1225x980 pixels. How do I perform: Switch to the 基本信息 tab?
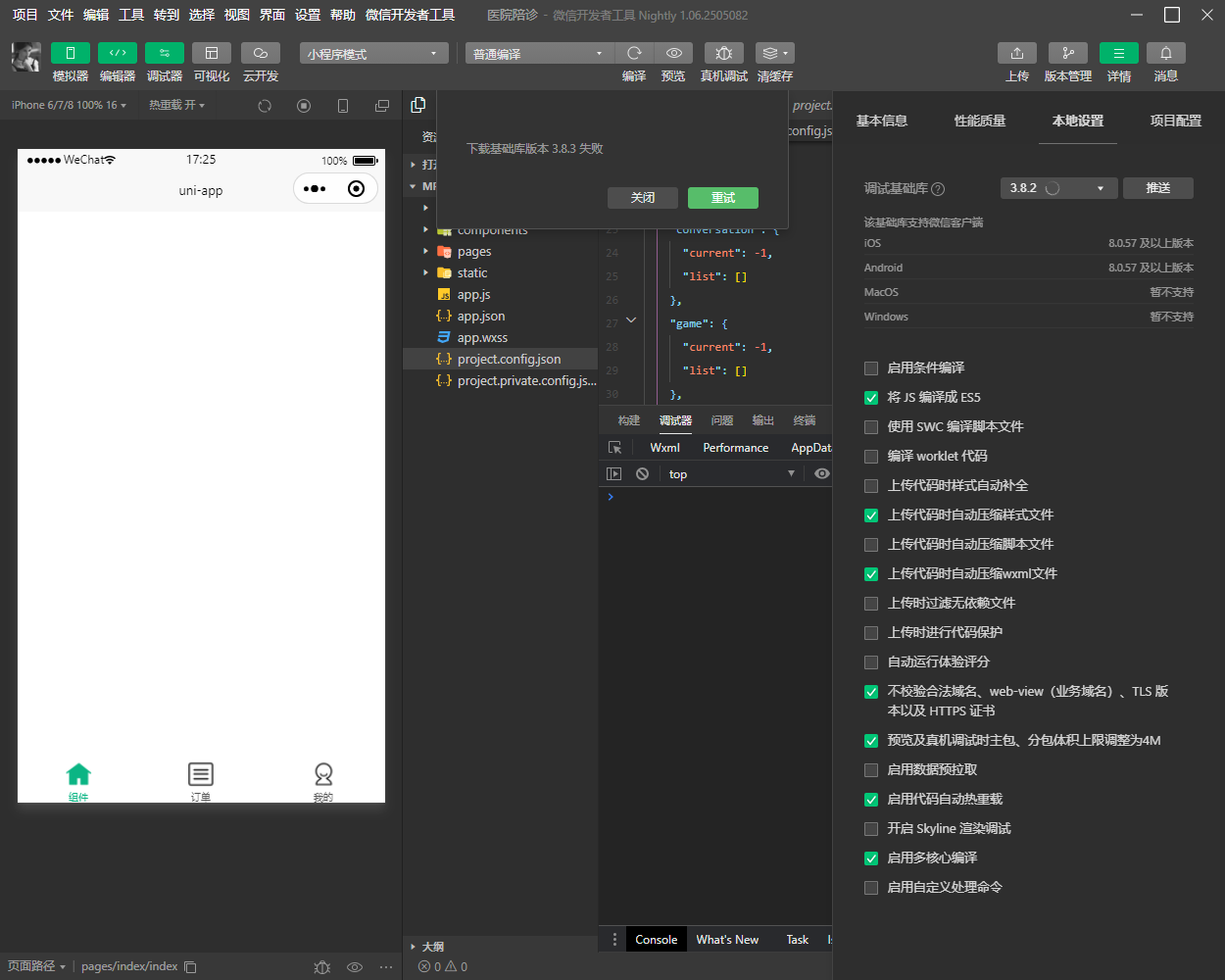coord(882,121)
